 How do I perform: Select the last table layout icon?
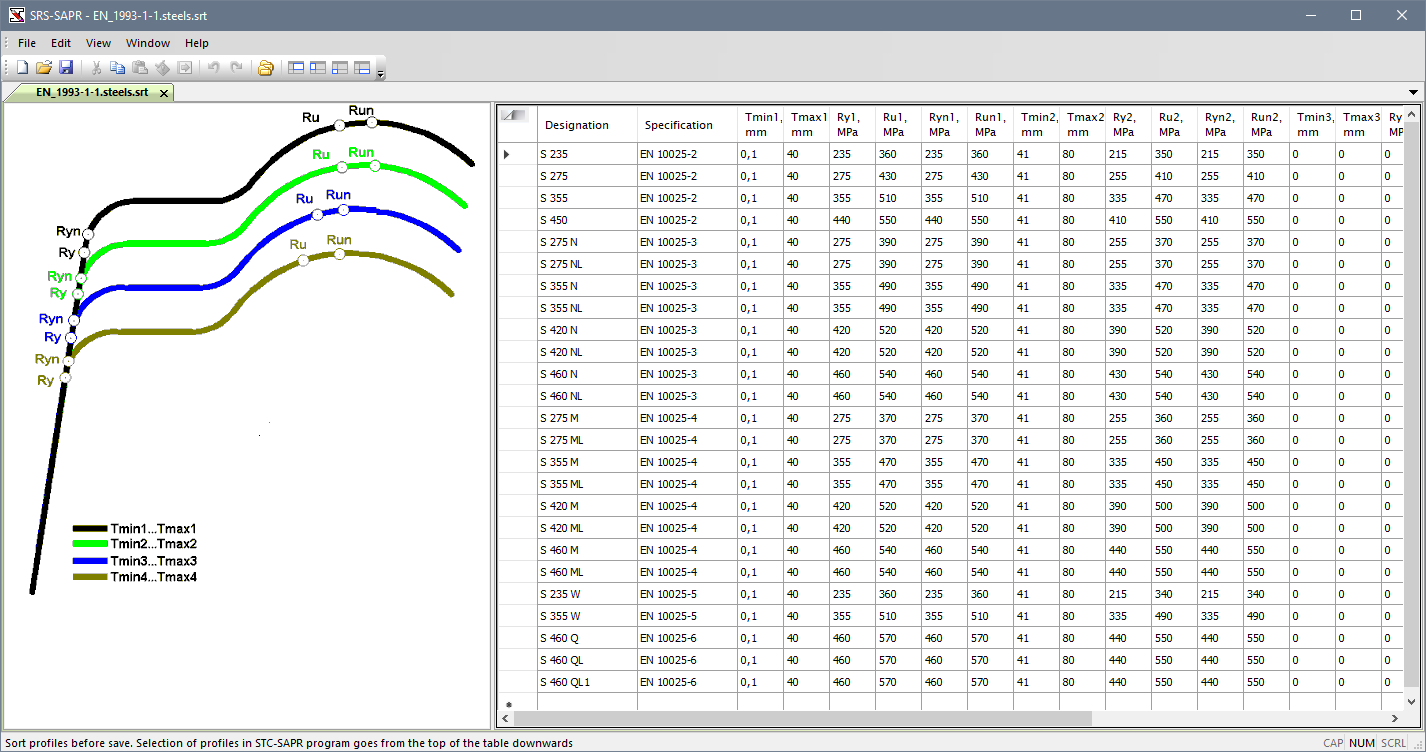(x=362, y=68)
